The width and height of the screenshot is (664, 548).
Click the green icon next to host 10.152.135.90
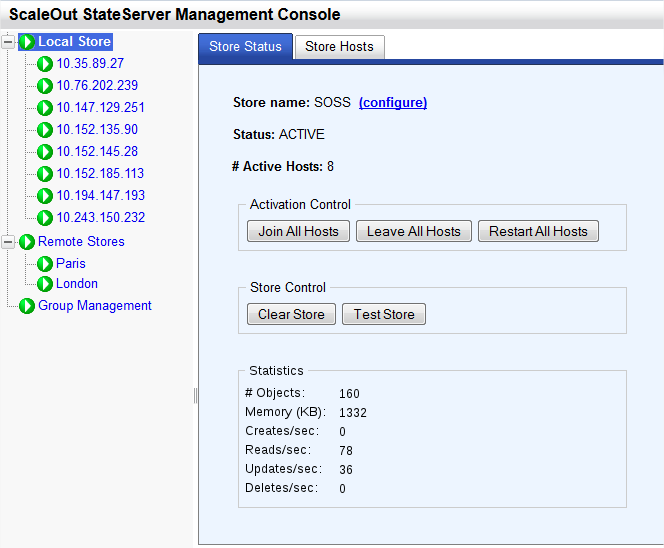[x=45, y=130]
